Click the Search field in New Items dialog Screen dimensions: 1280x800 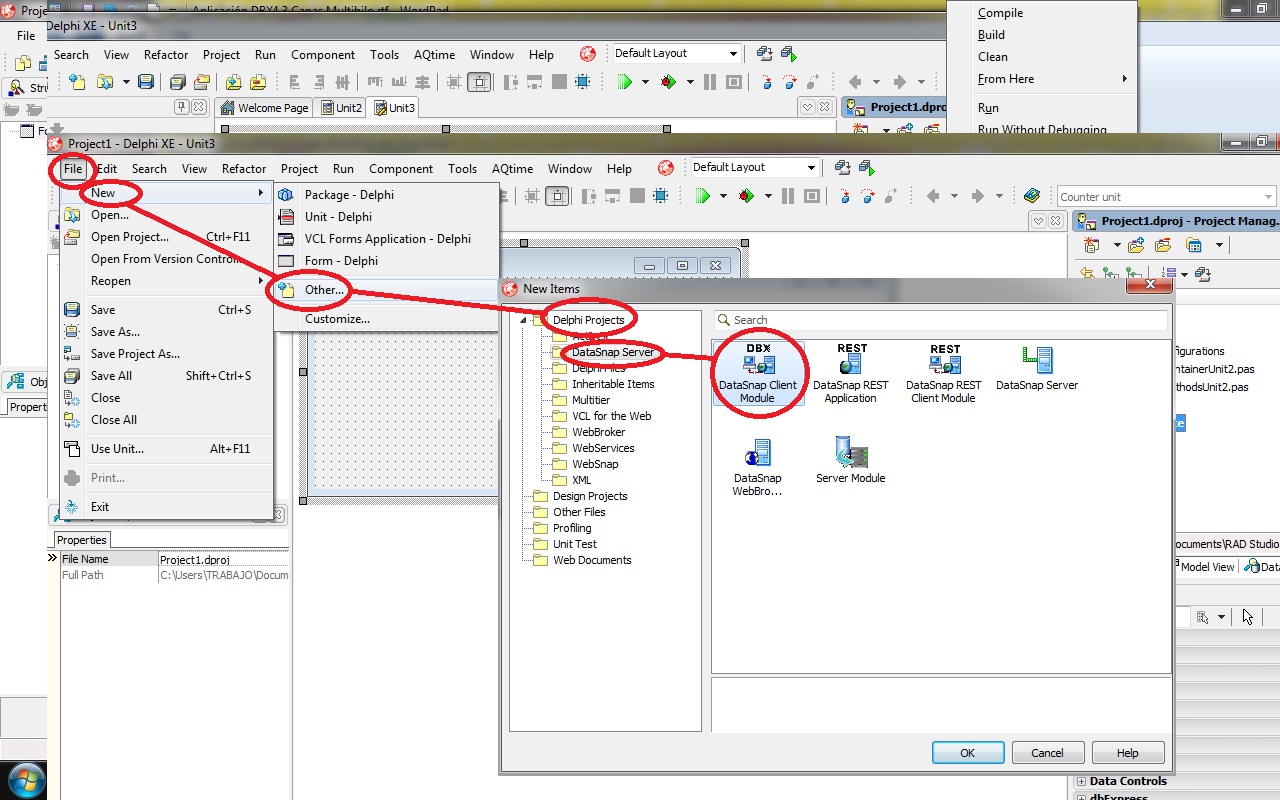point(940,319)
